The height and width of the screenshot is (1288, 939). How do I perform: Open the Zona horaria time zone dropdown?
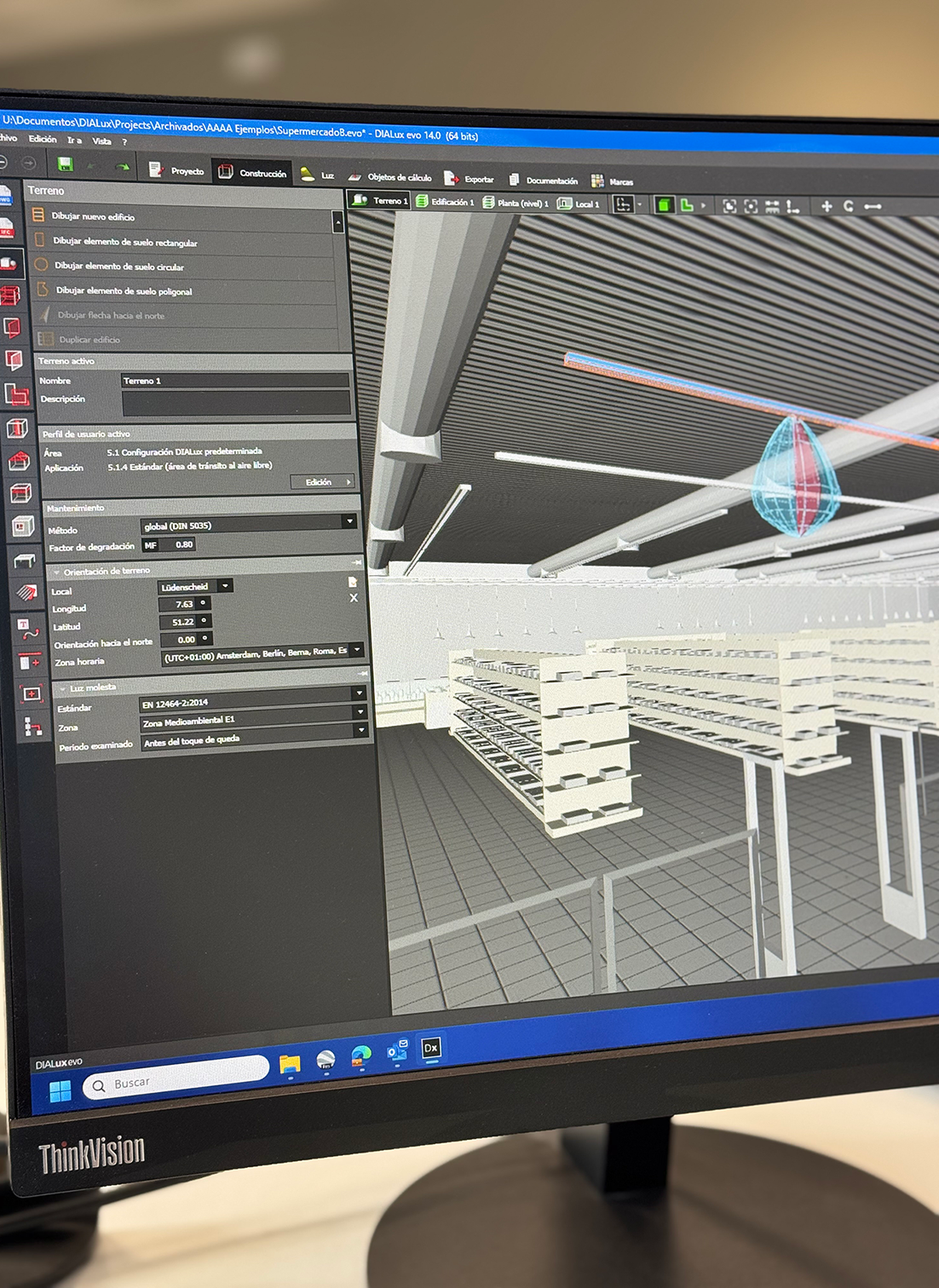coord(262,653)
